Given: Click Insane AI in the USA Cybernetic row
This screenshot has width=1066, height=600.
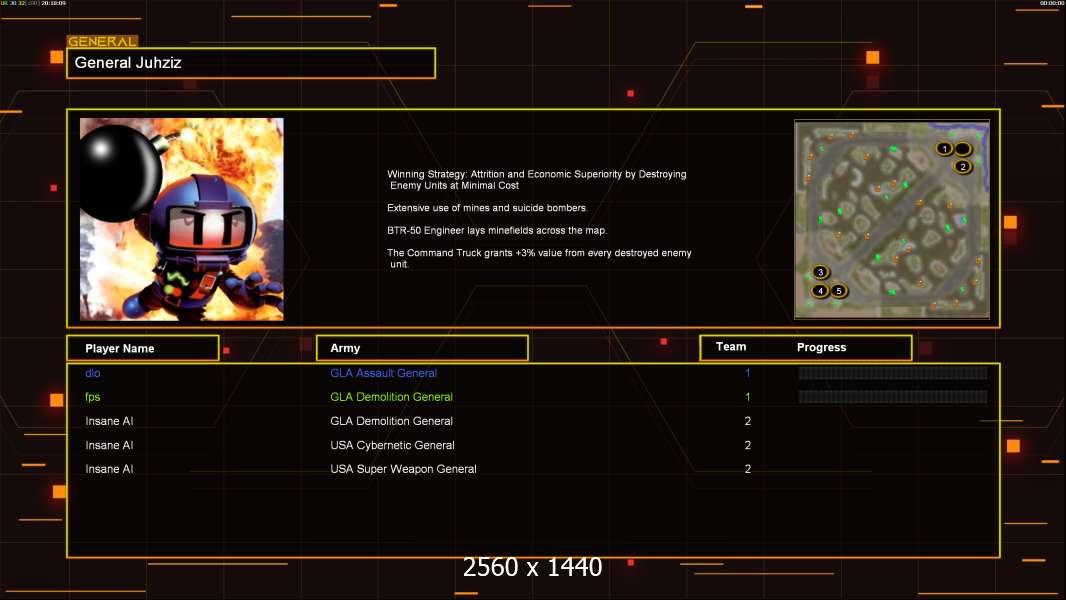Looking at the screenshot, I should (x=109, y=445).
